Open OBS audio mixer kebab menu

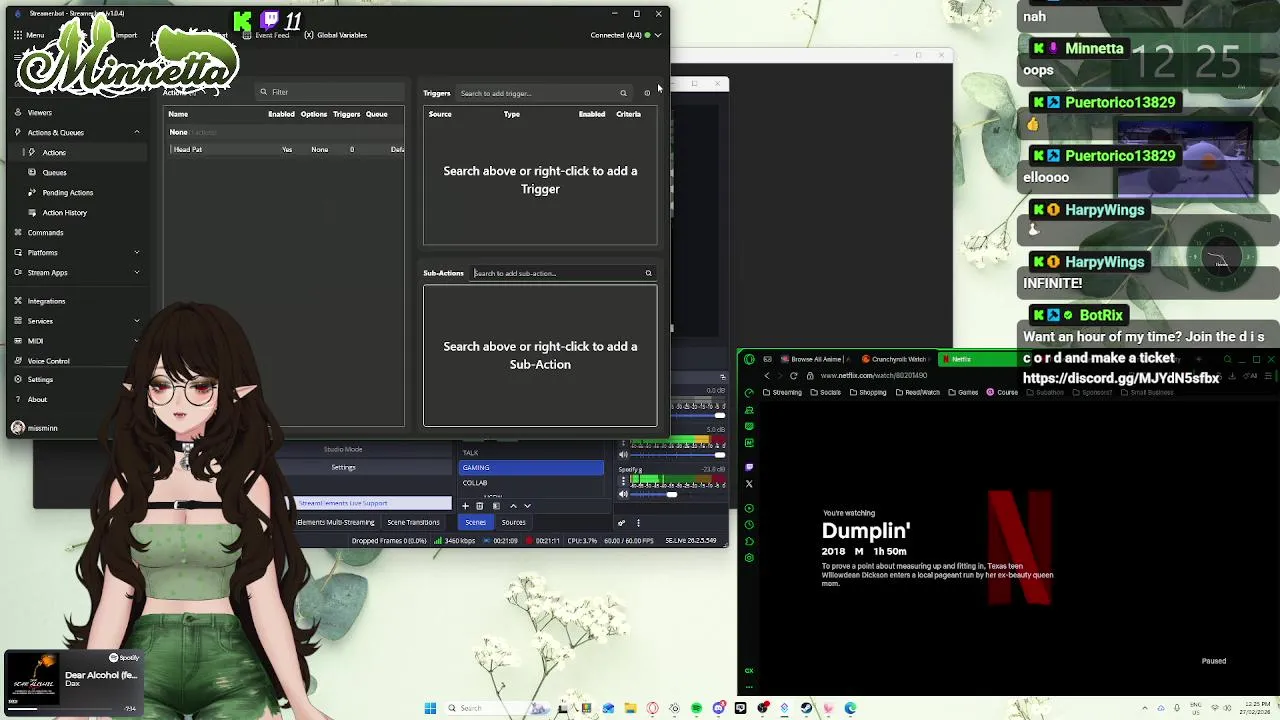click(638, 522)
